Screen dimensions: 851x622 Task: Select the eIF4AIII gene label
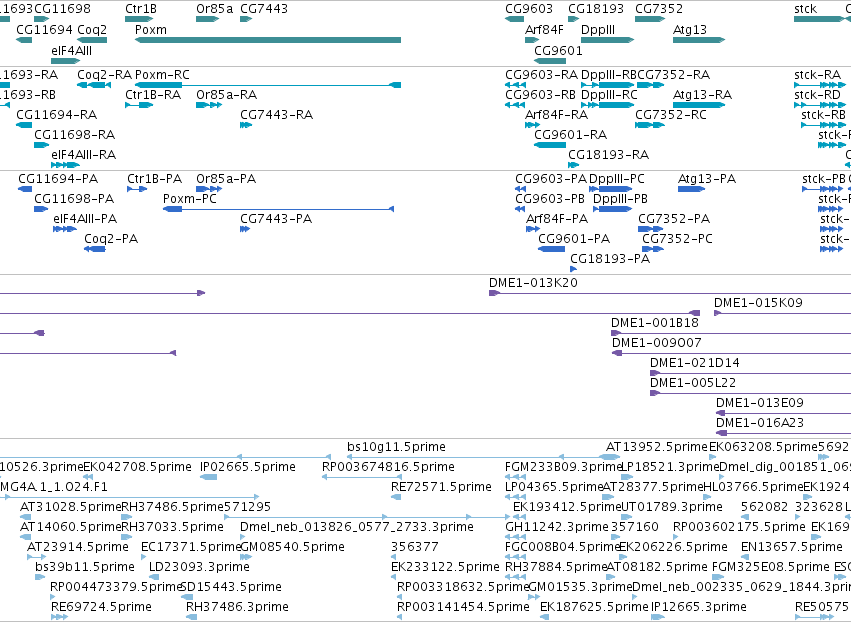72,50
